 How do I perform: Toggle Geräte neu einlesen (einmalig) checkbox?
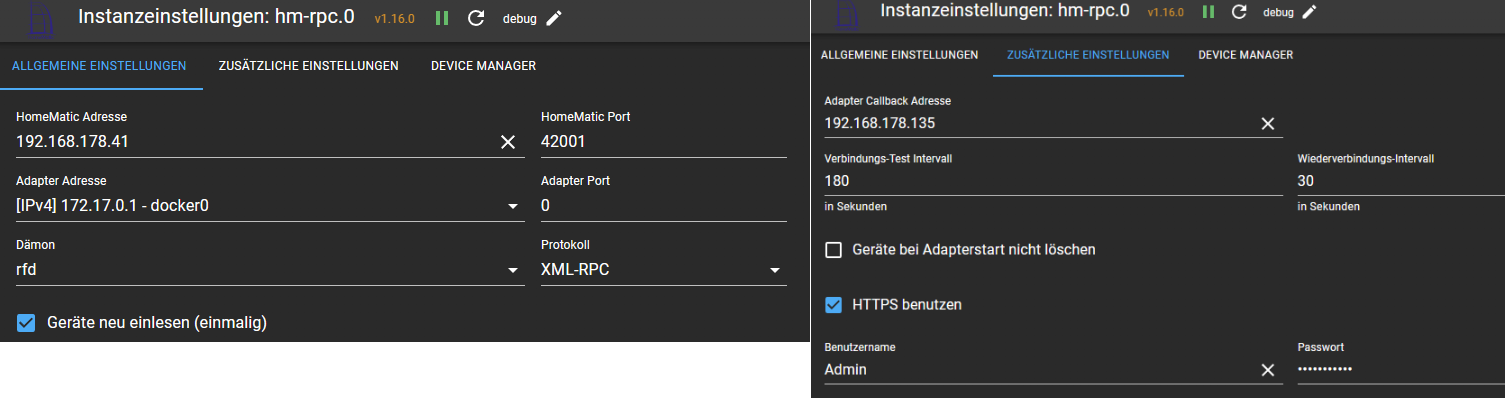(x=27, y=322)
